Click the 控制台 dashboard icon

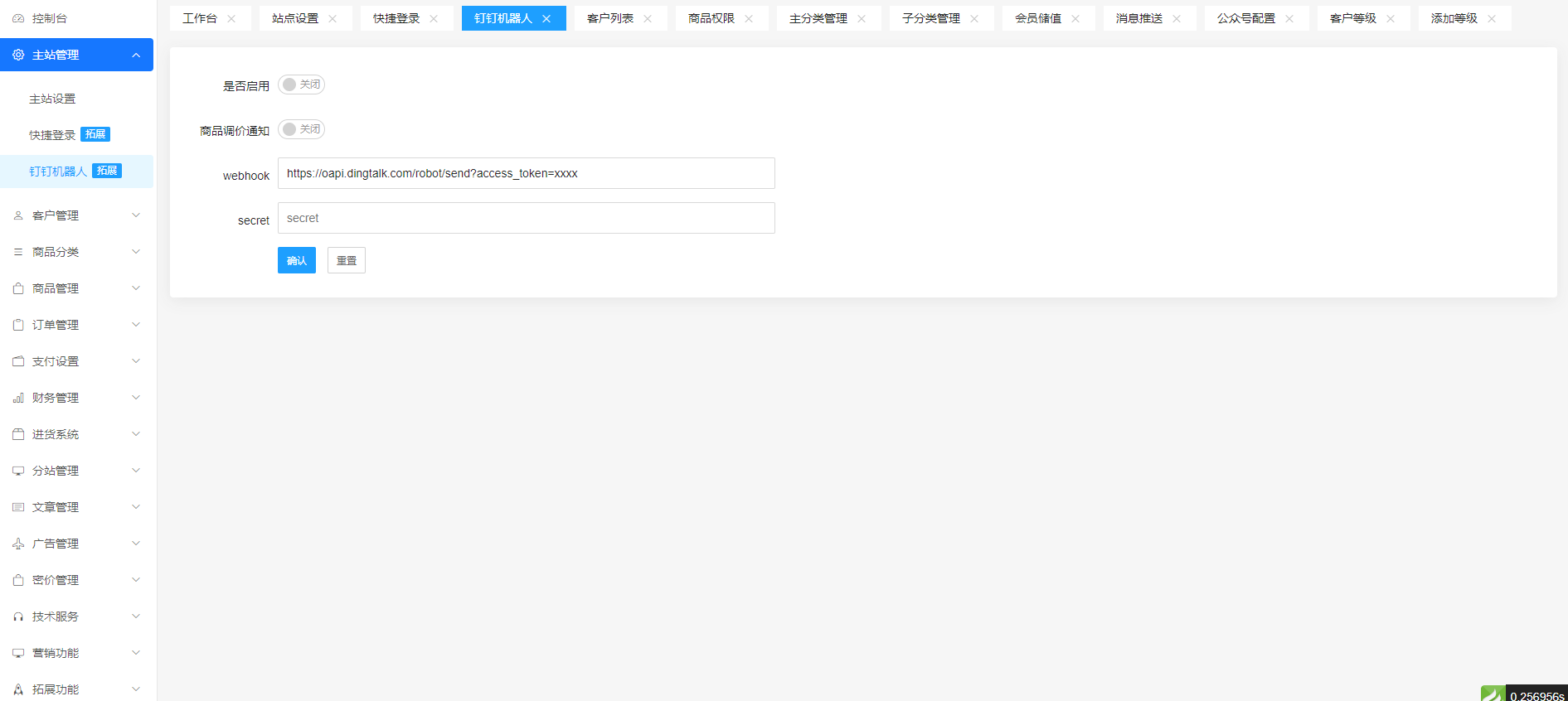tap(18, 18)
